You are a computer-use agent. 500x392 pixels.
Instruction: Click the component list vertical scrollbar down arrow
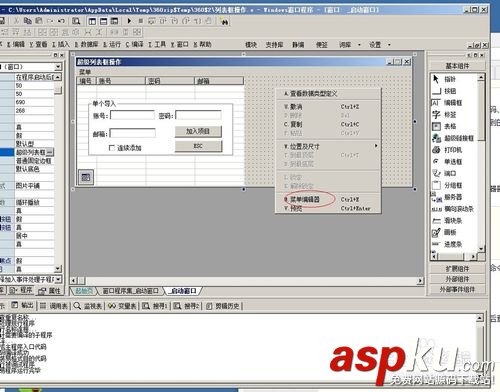click(x=481, y=249)
